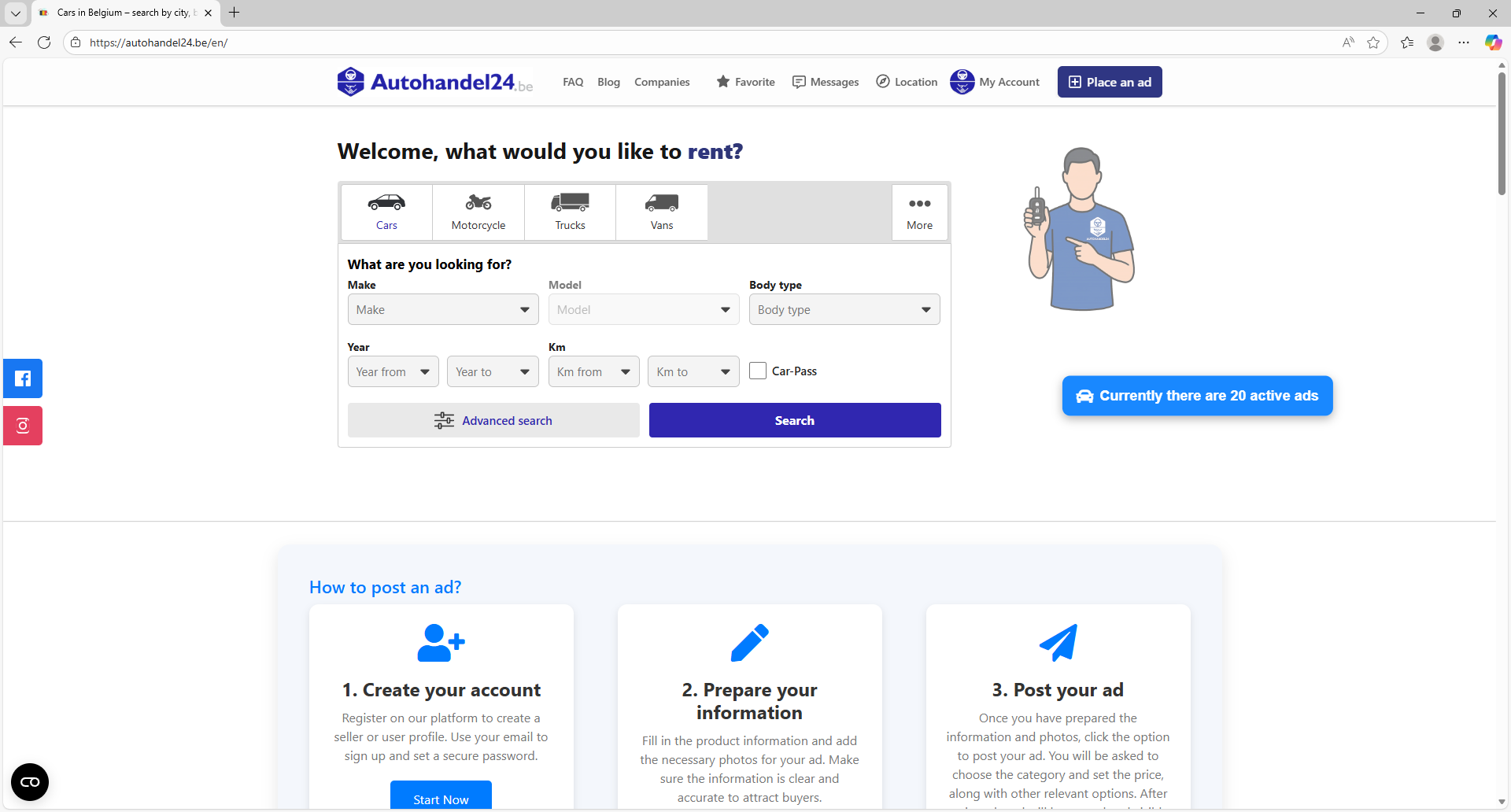The width and height of the screenshot is (1511, 812).
Task: Click the Instagram icon on left sidebar
Action: (23, 426)
